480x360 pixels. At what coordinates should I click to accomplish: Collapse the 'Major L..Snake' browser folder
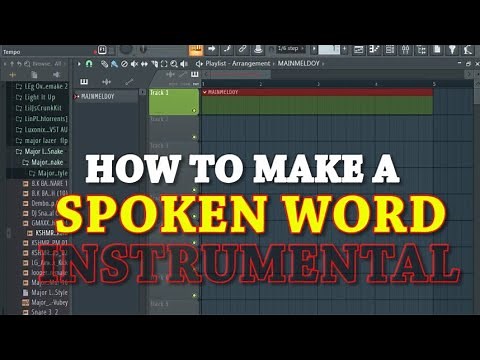point(40,151)
